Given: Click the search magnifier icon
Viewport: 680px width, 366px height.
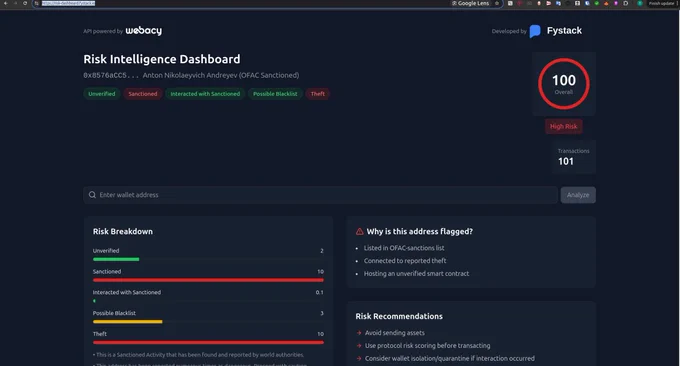Looking at the screenshot, I should click(x=92, y=195).
